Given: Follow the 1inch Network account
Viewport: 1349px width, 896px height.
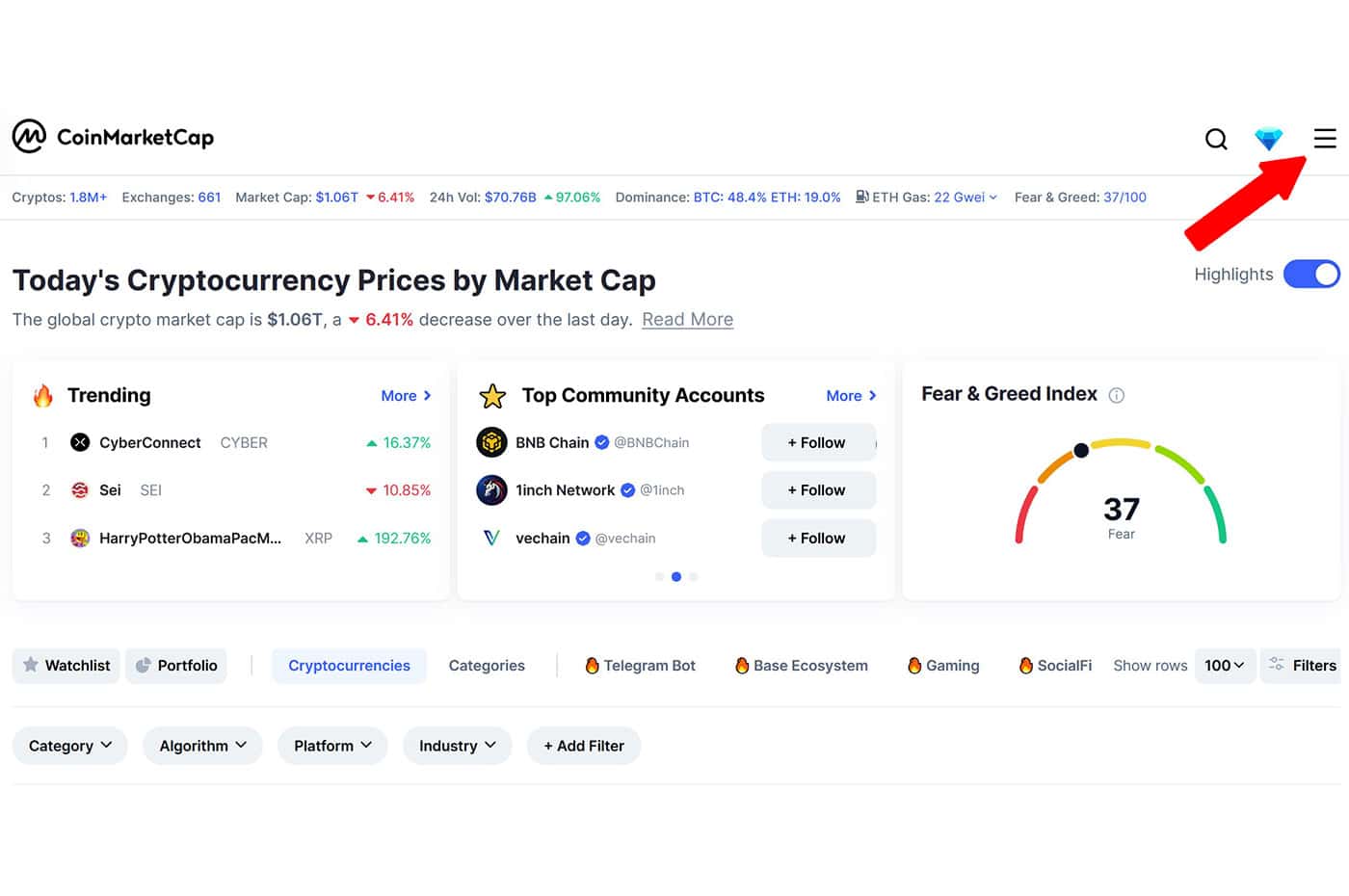Looking at the screenshot, I should 818,490.
